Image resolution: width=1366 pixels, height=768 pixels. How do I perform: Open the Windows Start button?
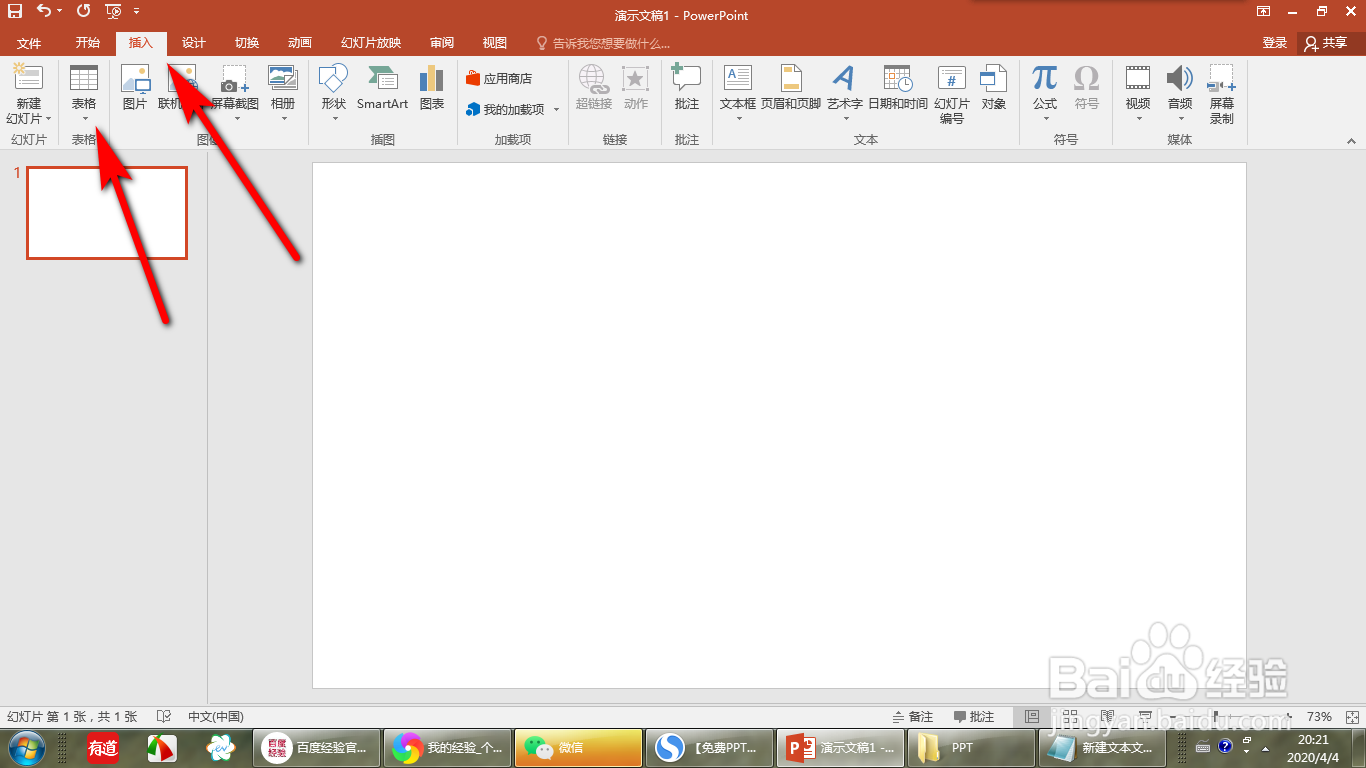point(27,747)
